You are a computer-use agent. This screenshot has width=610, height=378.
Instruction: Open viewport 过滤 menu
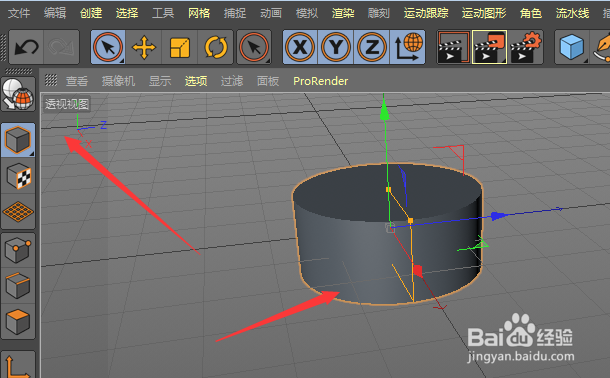coord(232,81)
